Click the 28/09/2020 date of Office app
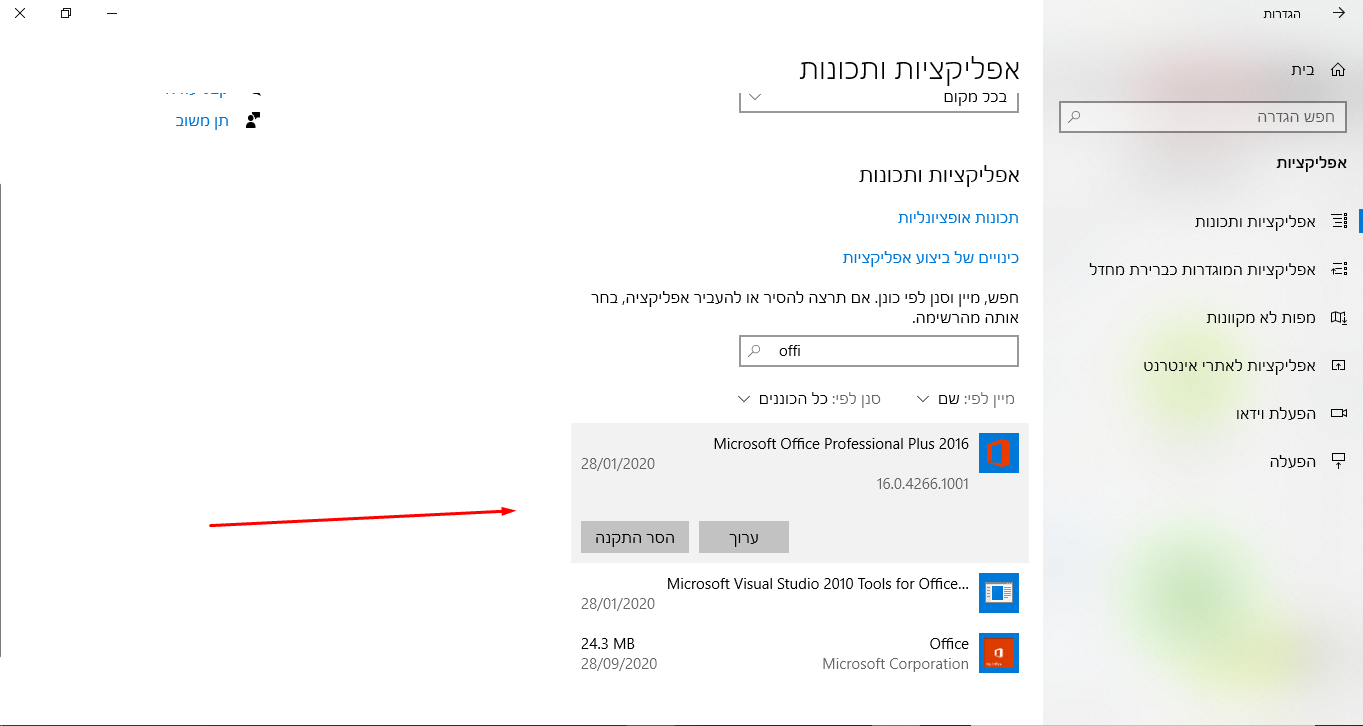Screen dimensions: 1363x726 pyautogui.click(x=619, y=664)
